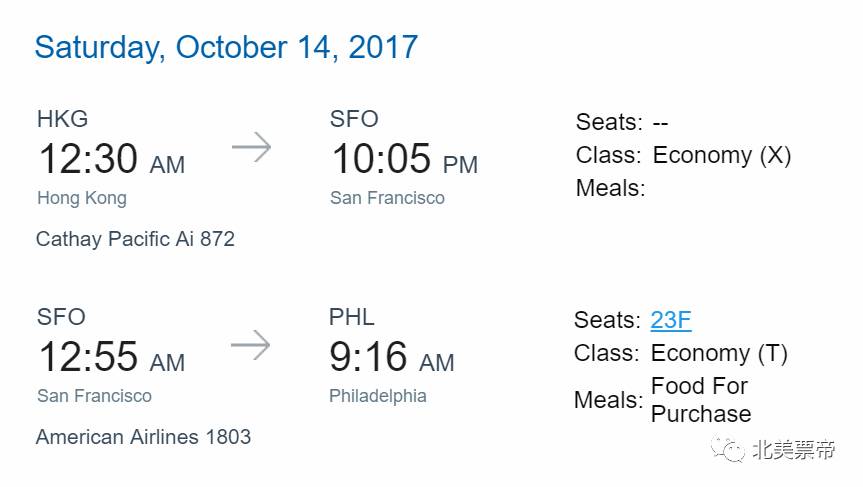Click the arrow between SFO and PHL

pos(250,346)
